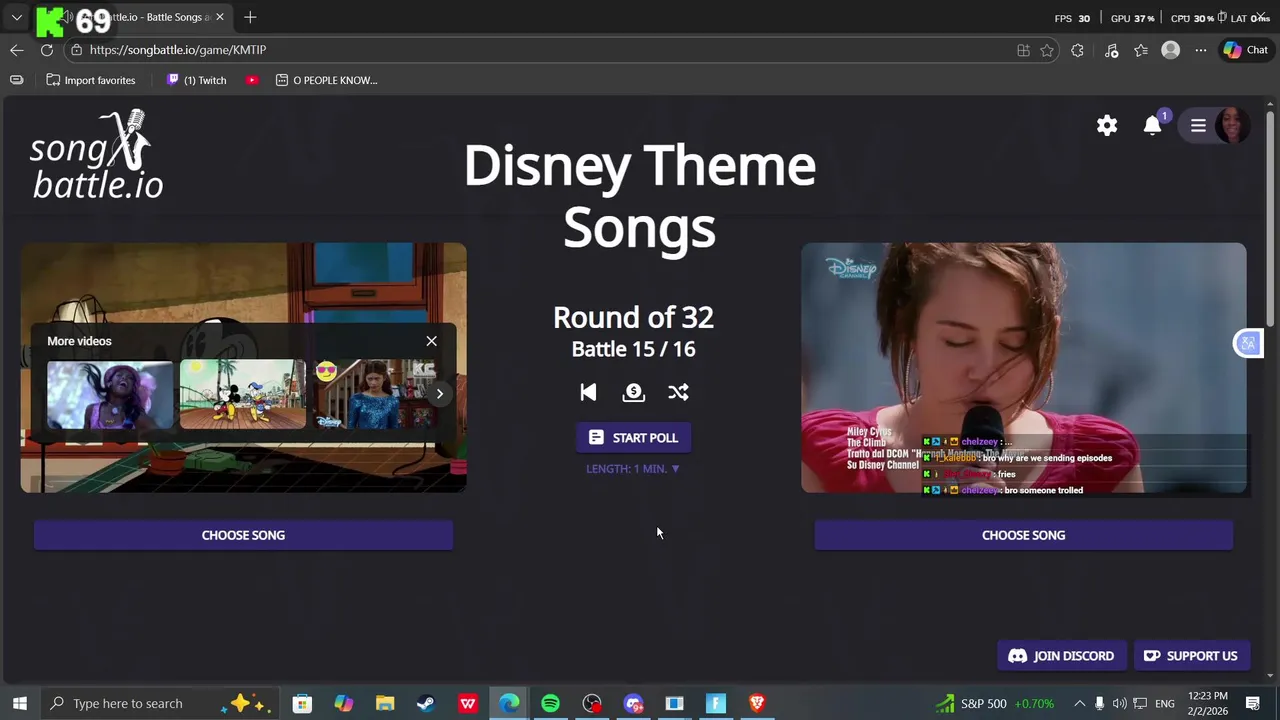
Task: Open the volume control
Action: point(1119,704)
